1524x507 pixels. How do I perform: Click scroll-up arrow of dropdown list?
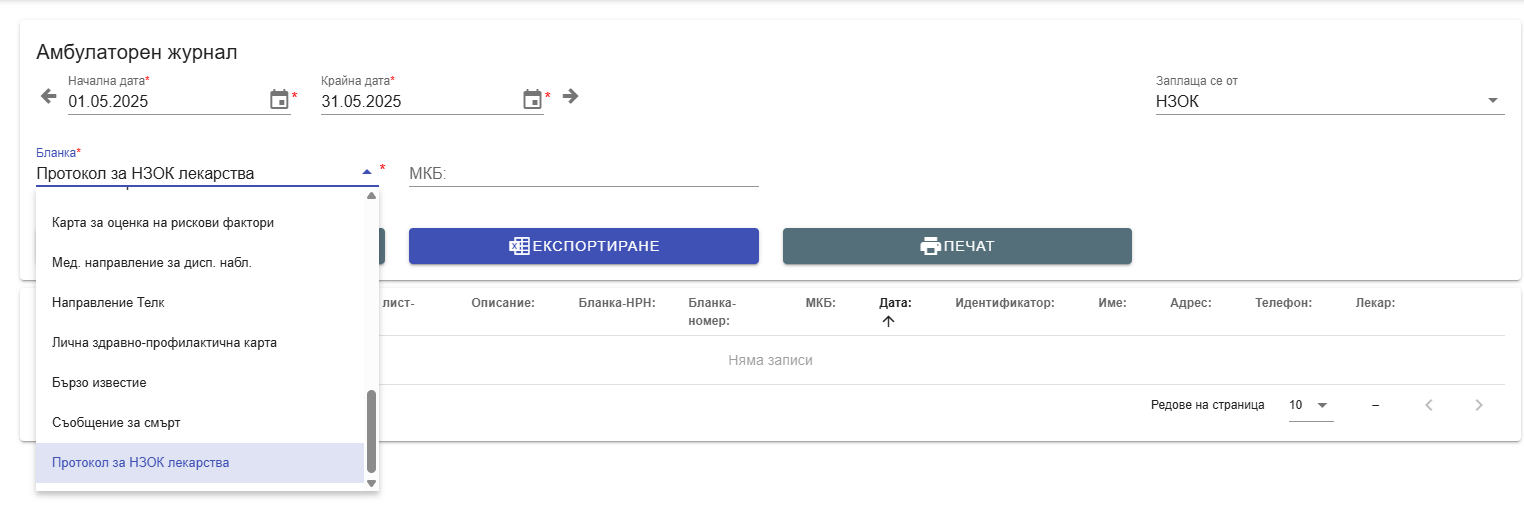(x=371, y=196)
